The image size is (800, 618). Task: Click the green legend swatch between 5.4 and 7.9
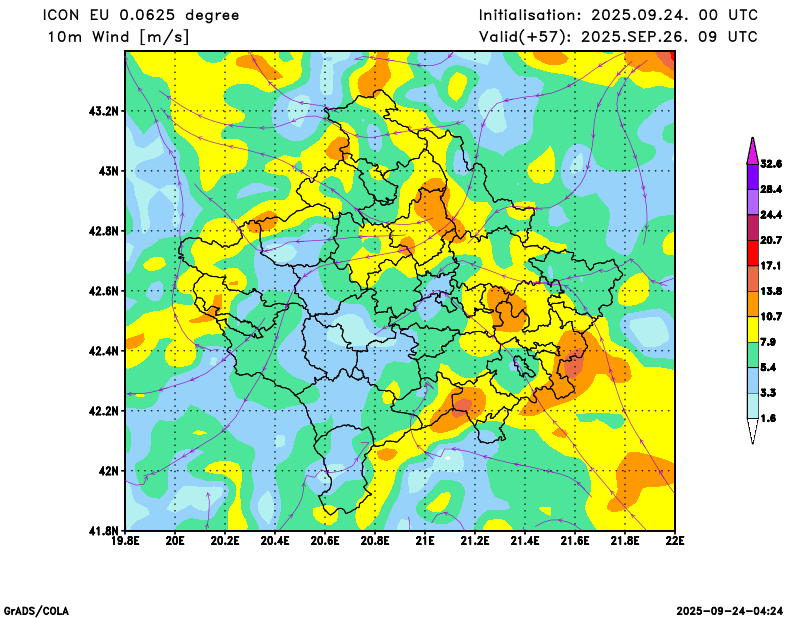752,355
